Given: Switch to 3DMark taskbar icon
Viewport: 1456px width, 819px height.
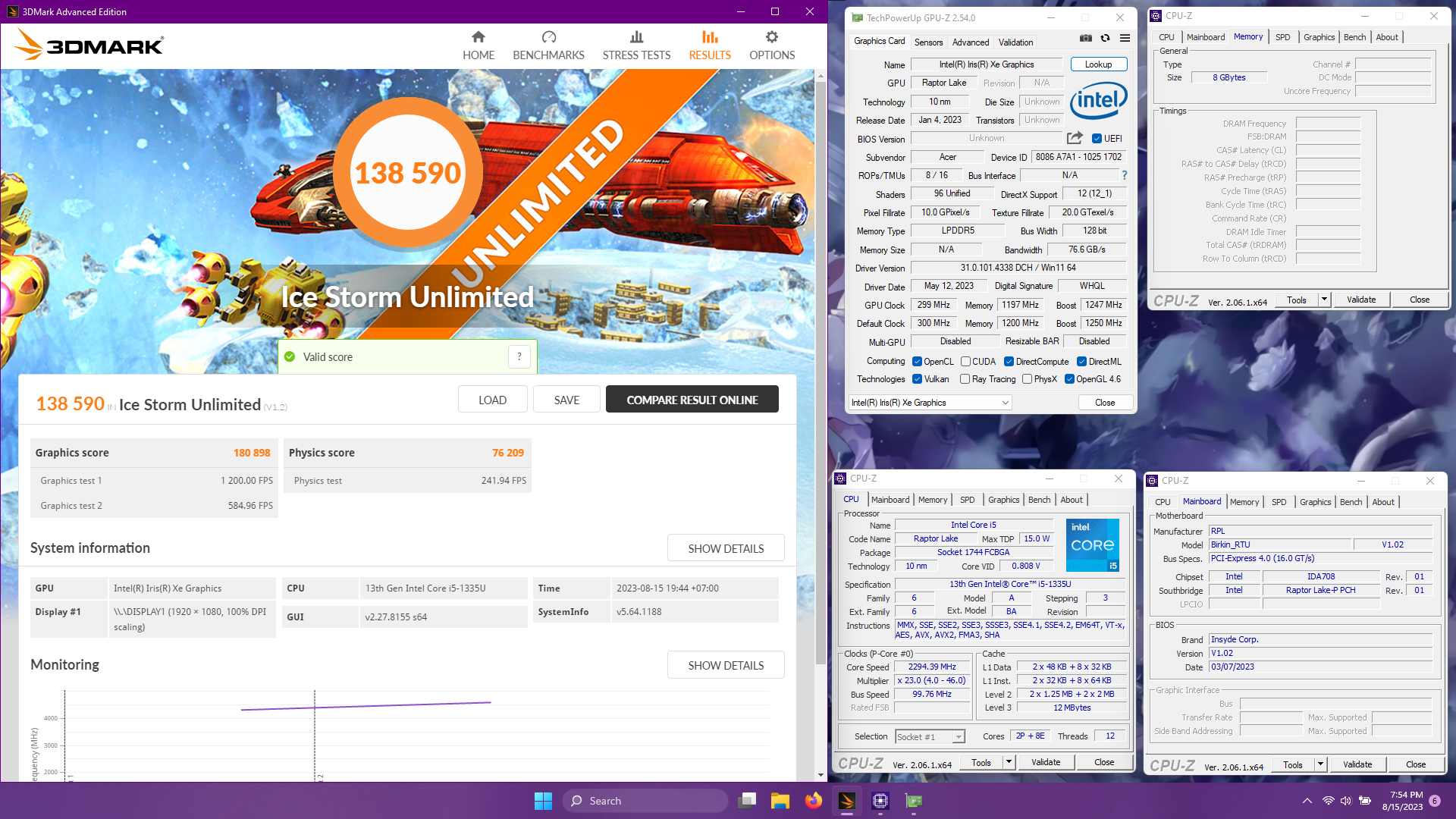Looking at the screenshot, I should click(x=847, y=801).
